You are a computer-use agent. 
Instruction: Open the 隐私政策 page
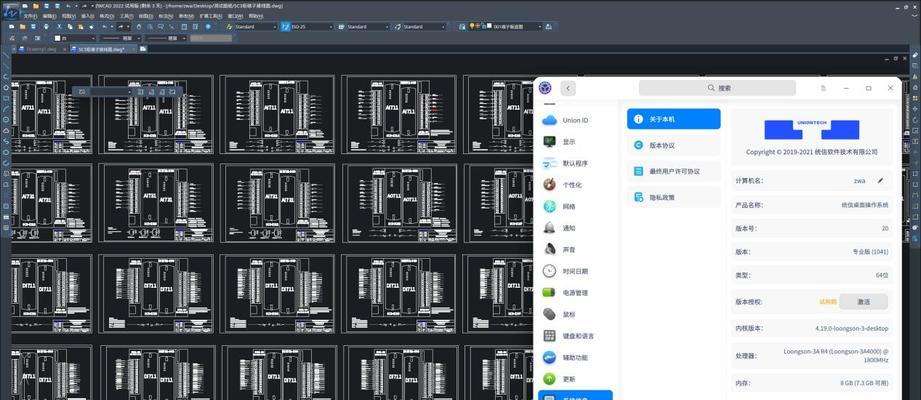click(x=674, y=197)
